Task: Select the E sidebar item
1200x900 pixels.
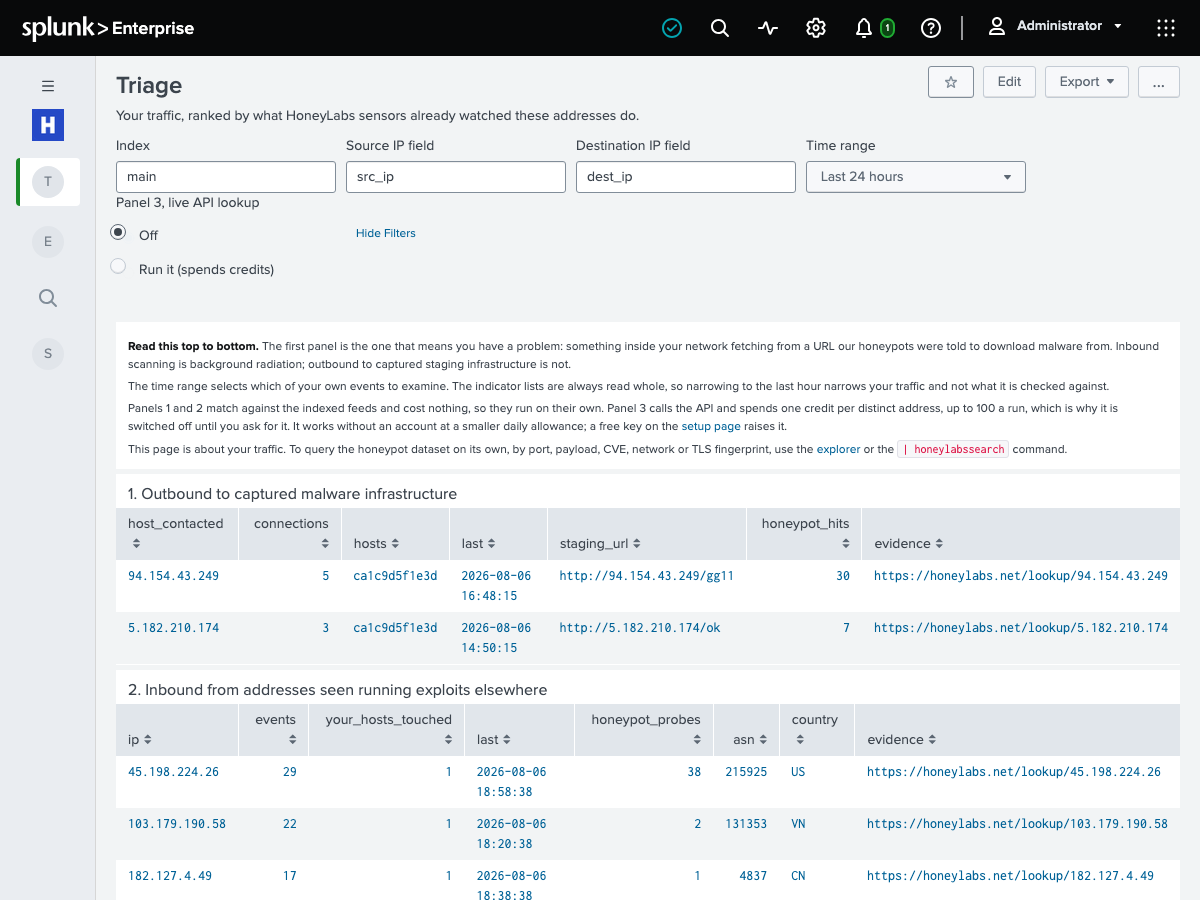Action: [x=48, y=241]
